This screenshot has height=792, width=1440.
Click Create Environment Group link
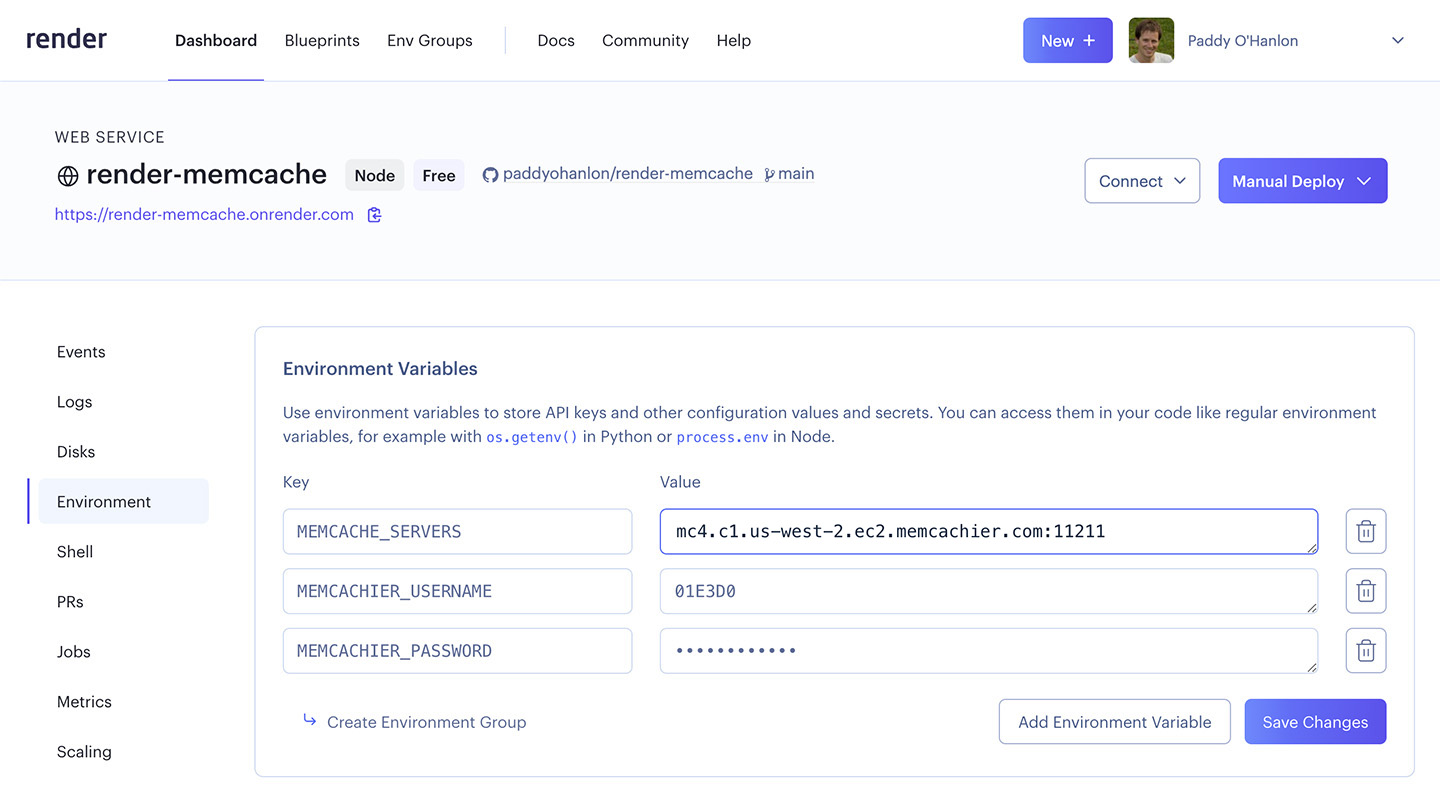coord(426,722)
